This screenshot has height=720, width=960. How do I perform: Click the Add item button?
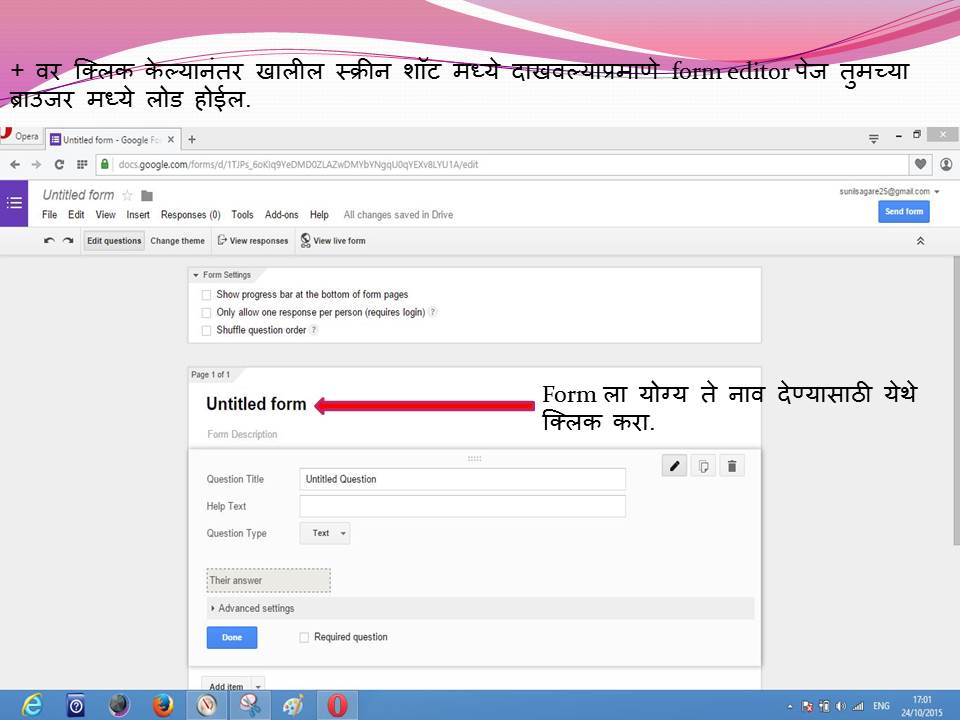[x=227, y=686]
